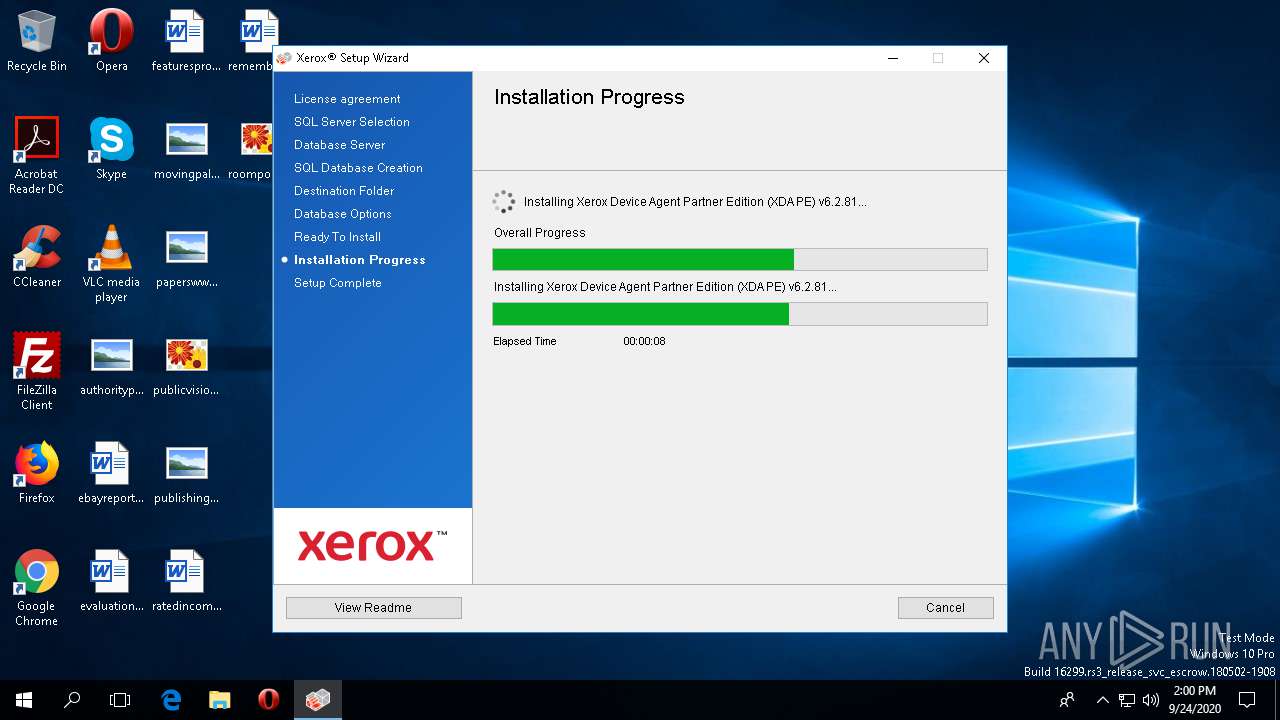Launch Microsoft Edge from the taskbar

(171, 700)
